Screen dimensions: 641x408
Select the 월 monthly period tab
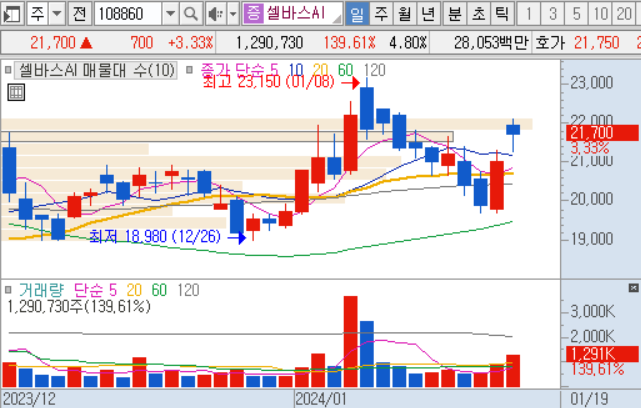(x=405, y=14)
